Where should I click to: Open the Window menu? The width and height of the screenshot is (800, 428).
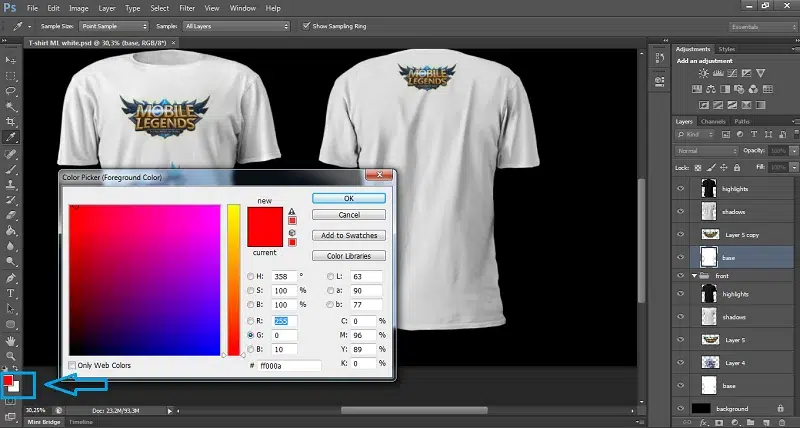pyautogui.click(x=242, y=8)
